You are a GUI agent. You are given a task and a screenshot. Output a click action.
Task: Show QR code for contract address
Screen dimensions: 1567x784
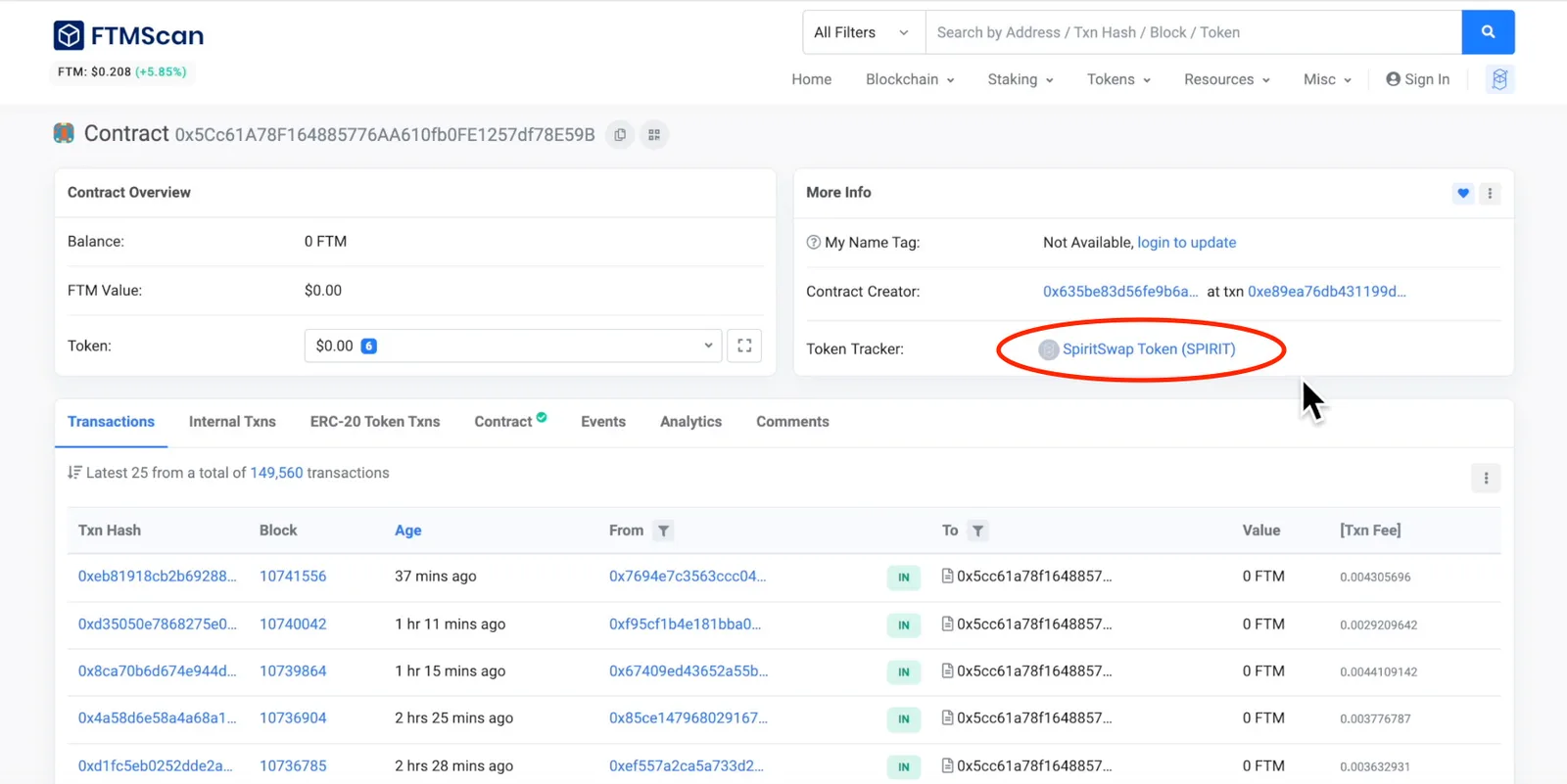(654, 135)
